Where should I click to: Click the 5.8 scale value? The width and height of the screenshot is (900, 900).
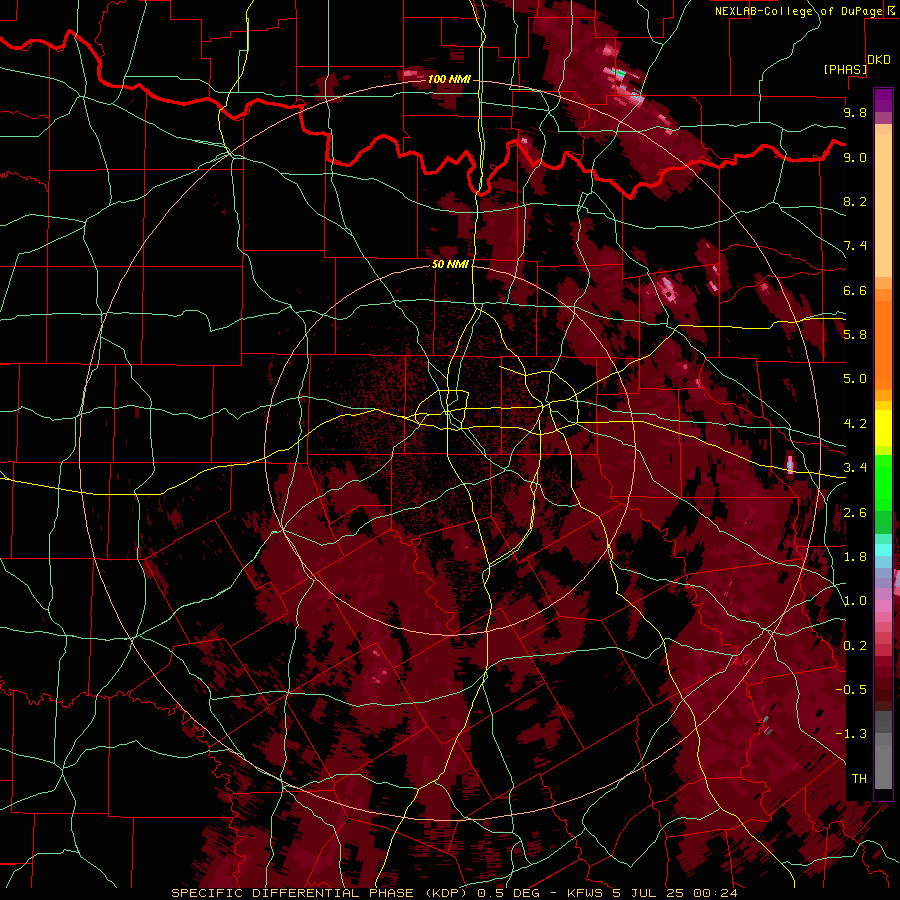[x=855, y=334]
